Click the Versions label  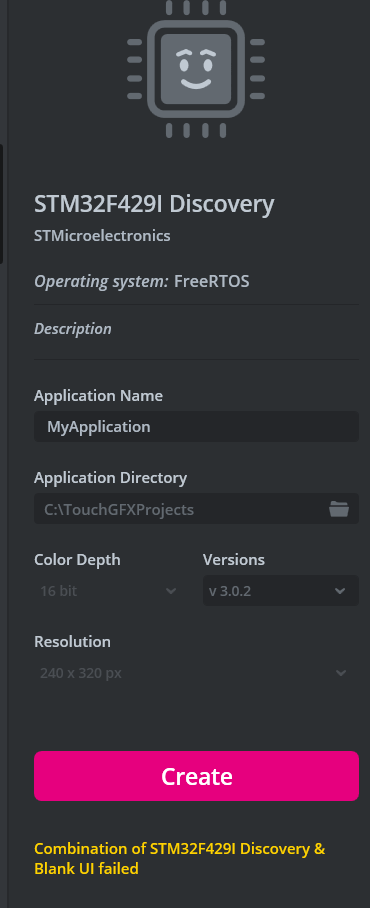tap(233, 559)
